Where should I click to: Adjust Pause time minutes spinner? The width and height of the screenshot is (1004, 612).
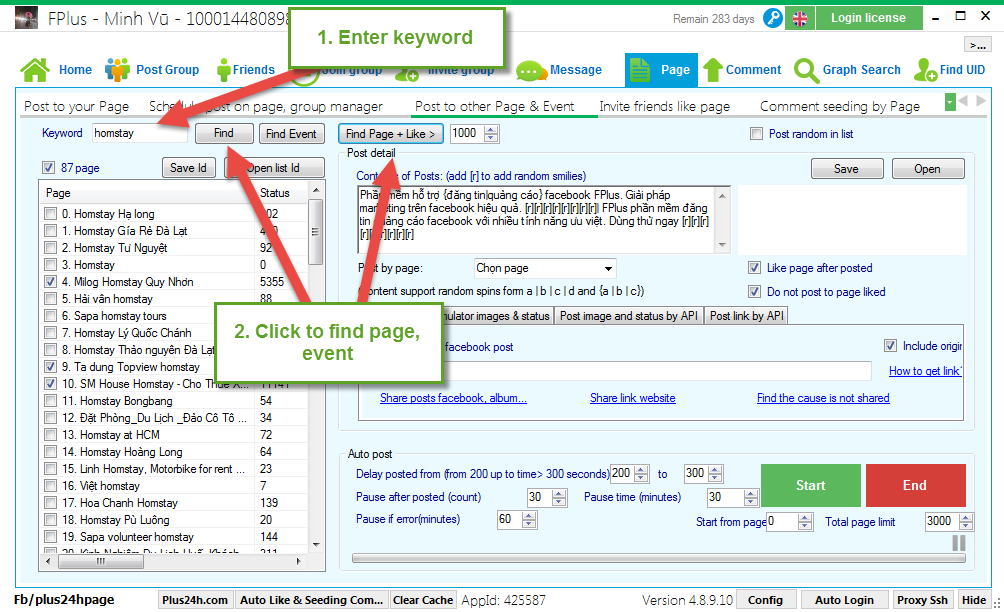point(751,497)
